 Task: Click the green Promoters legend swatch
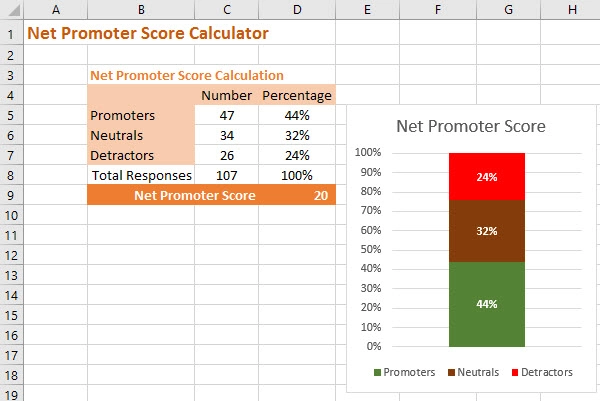pyautogui.click(x=378, y=372)
